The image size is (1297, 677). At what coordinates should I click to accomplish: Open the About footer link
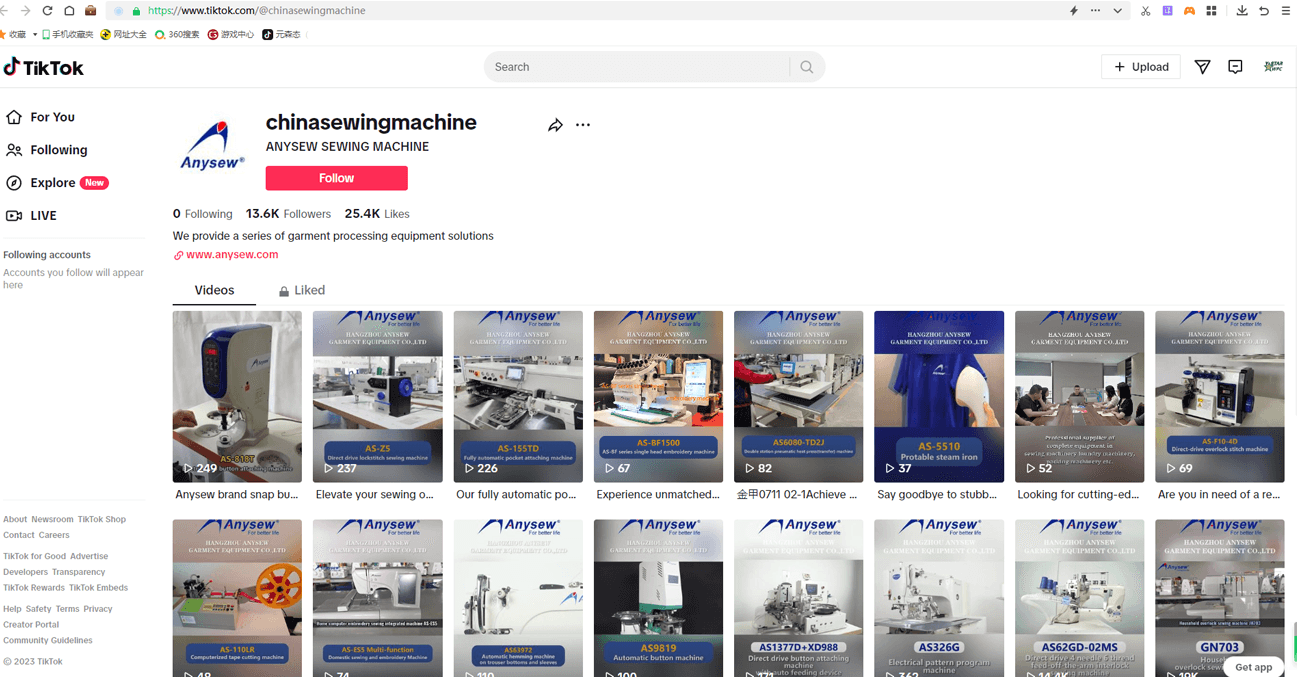(x=15, y=519)
